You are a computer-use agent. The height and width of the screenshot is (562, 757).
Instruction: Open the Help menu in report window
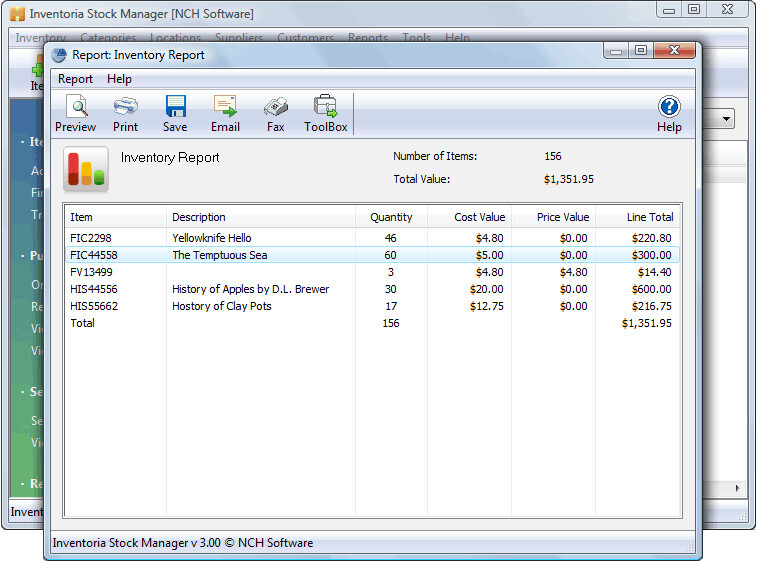coord(119,79)
